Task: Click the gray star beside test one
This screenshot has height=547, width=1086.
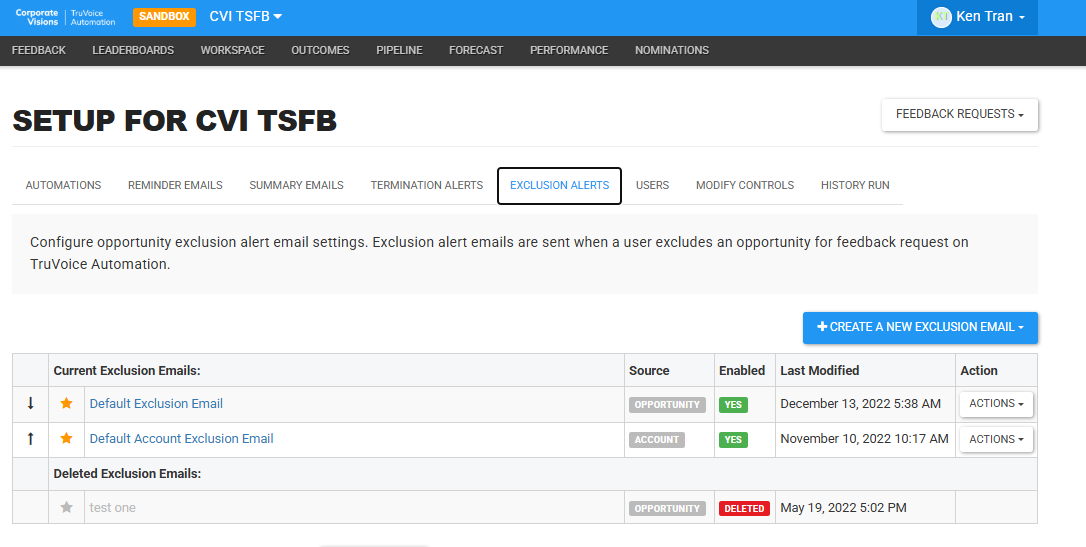Action: tap(66, 508)
